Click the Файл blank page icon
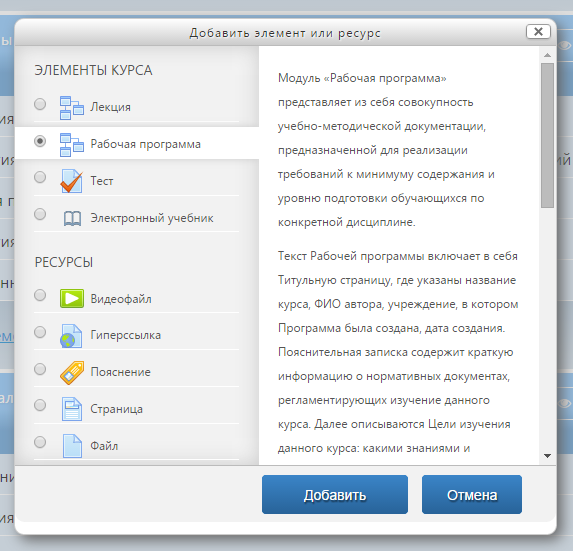This screenshot has height=551, width=573. point(72,446)
